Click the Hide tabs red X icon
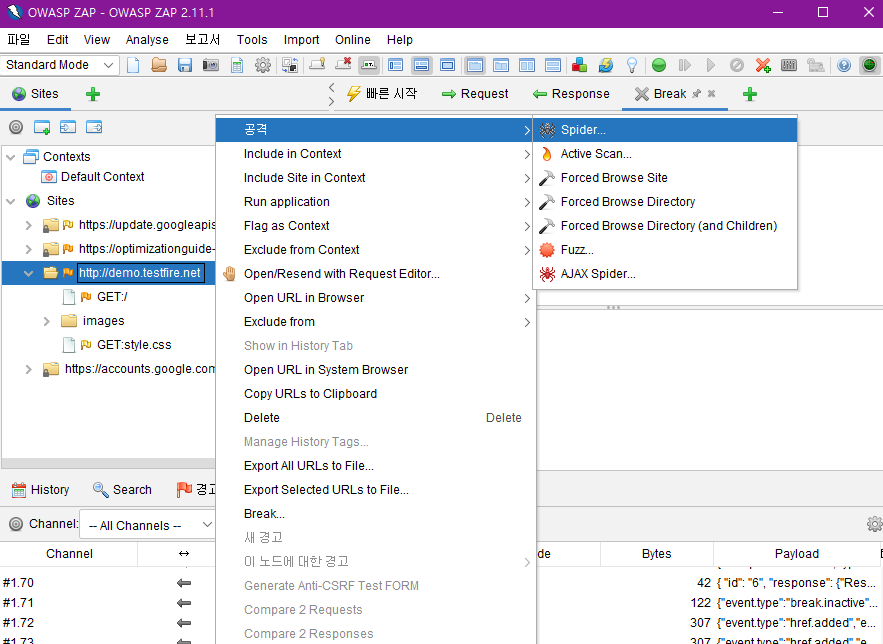Screen dimensions: 883x644 (343, 64)
